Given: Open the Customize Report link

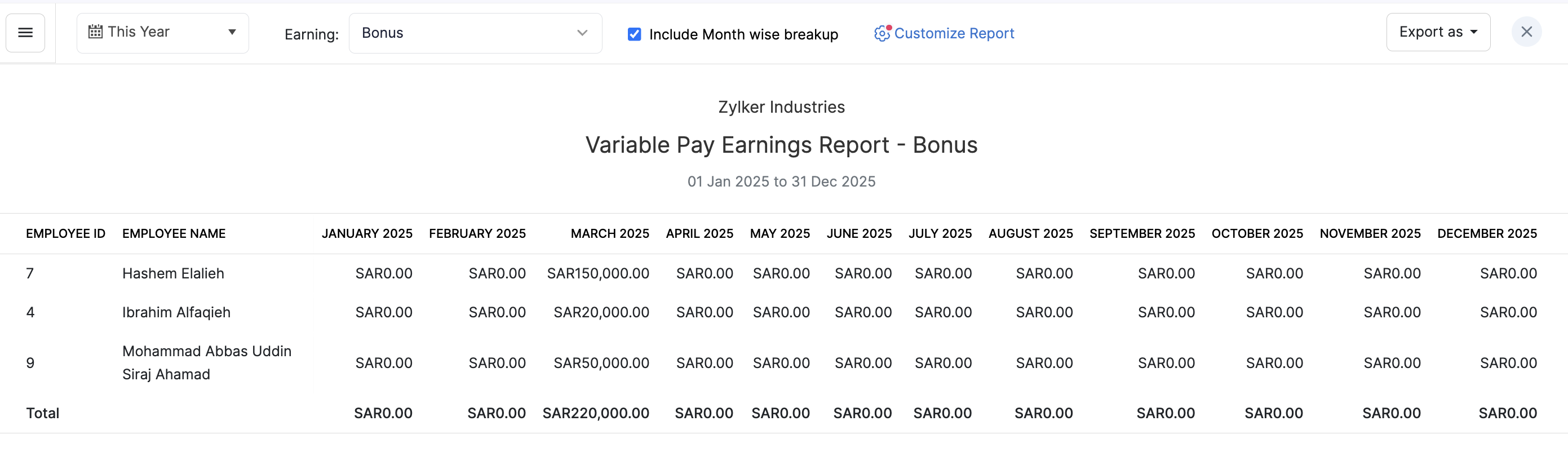Looking at the screenshot, I should click(x=954, y=33).
